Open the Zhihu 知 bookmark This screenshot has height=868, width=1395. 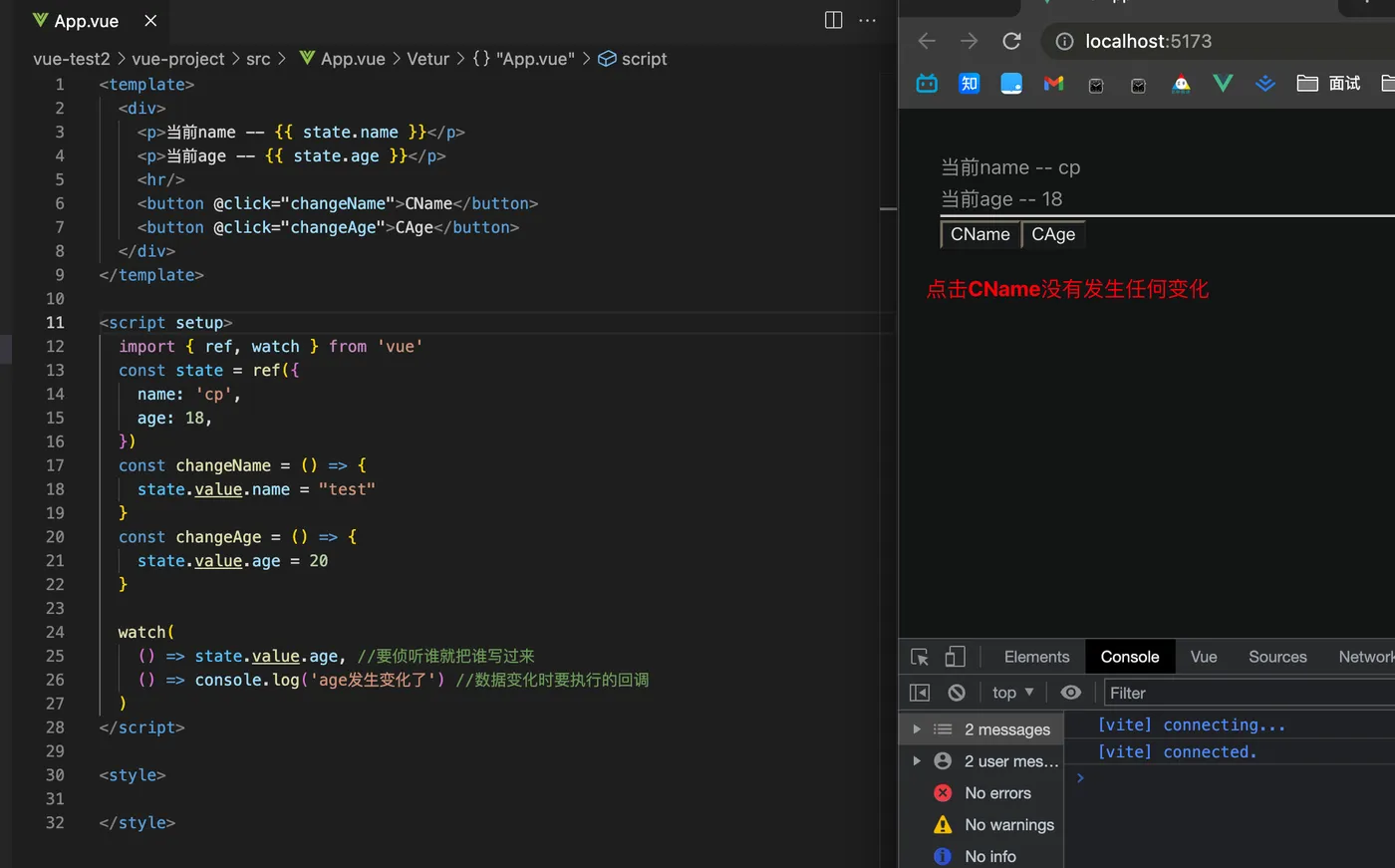pyautogui.click(x=970, y=84)
